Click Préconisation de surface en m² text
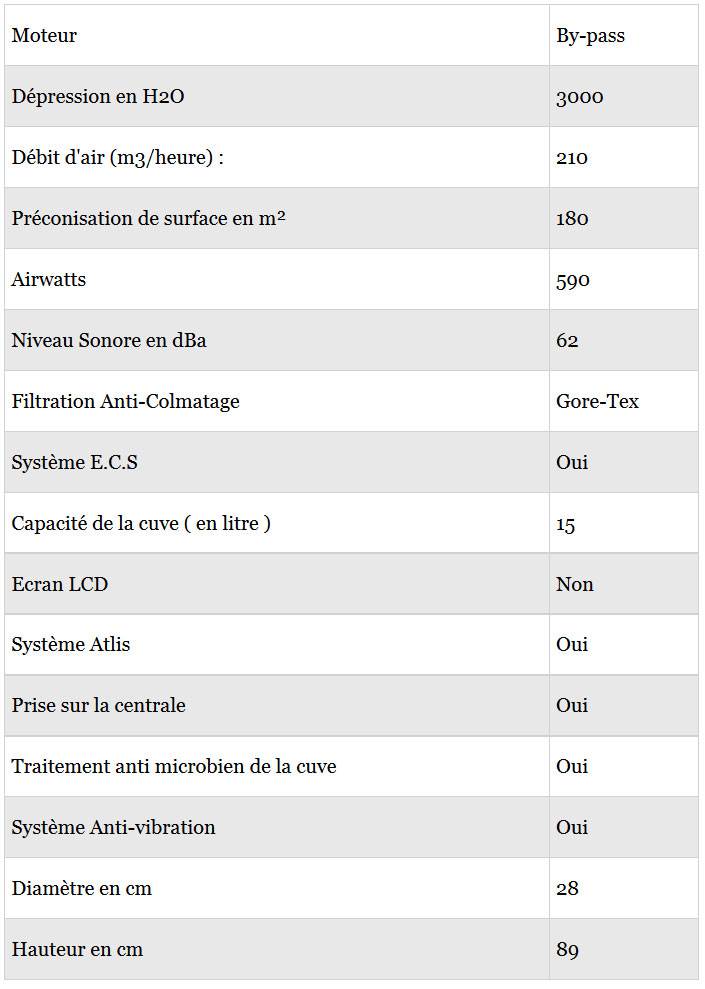 pos(148,218)
